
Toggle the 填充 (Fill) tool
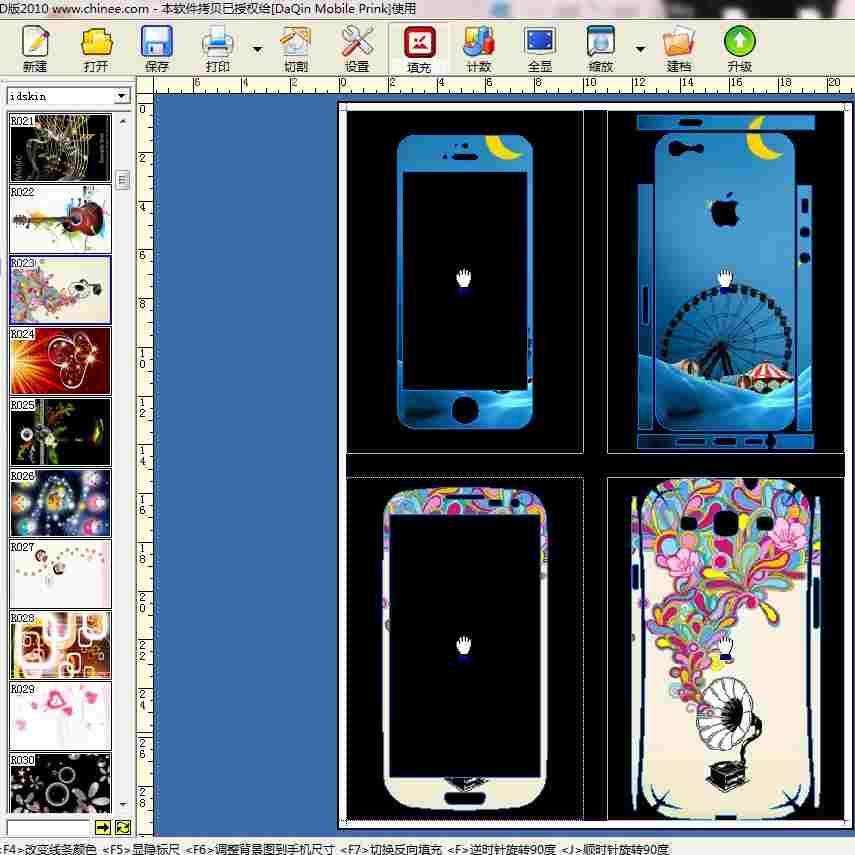[x=419, y=49]
